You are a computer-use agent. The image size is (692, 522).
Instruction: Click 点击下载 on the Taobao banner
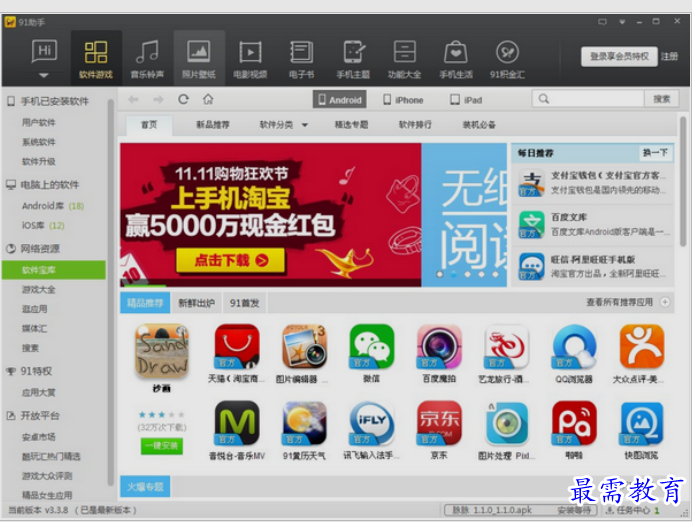(231, 260)
